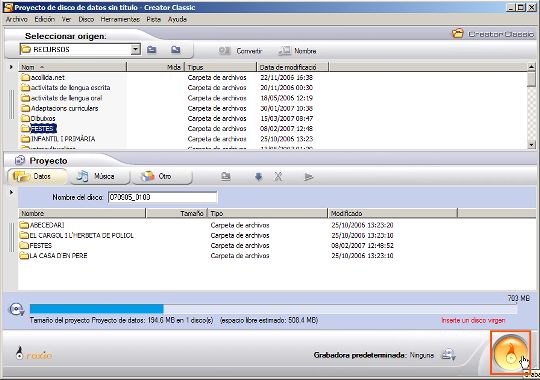Open the Edición menu

pos(44,19)
